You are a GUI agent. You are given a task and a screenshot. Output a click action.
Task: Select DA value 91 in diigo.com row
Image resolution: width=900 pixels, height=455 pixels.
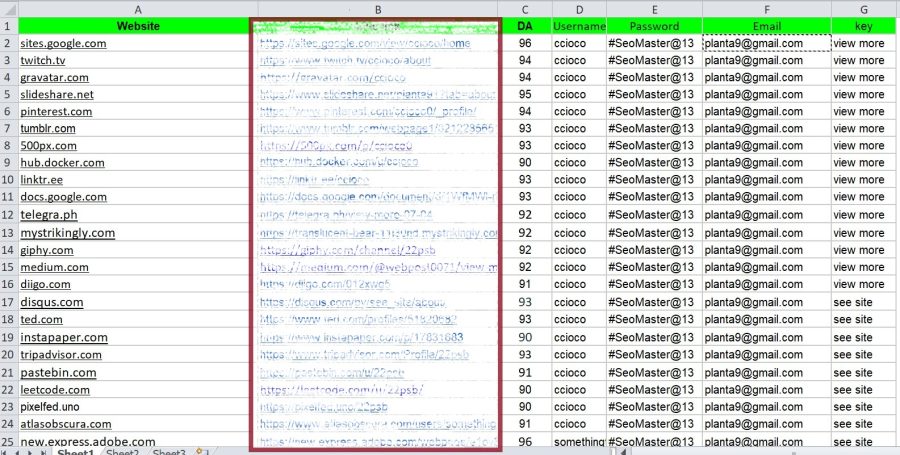(525, 284)
